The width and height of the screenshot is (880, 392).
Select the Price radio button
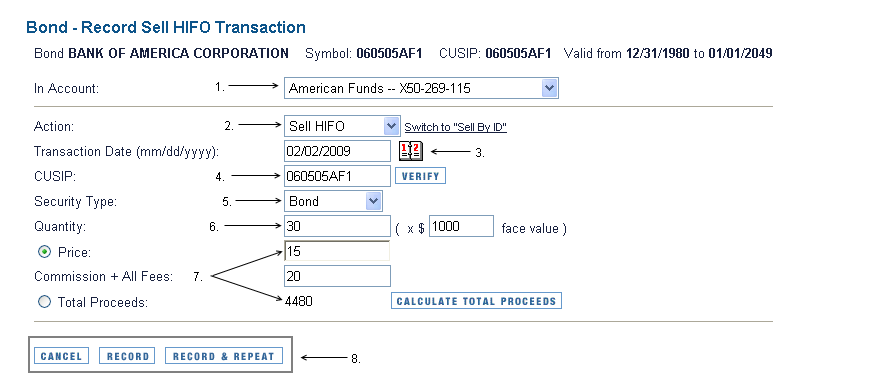(x=44, y=252)
